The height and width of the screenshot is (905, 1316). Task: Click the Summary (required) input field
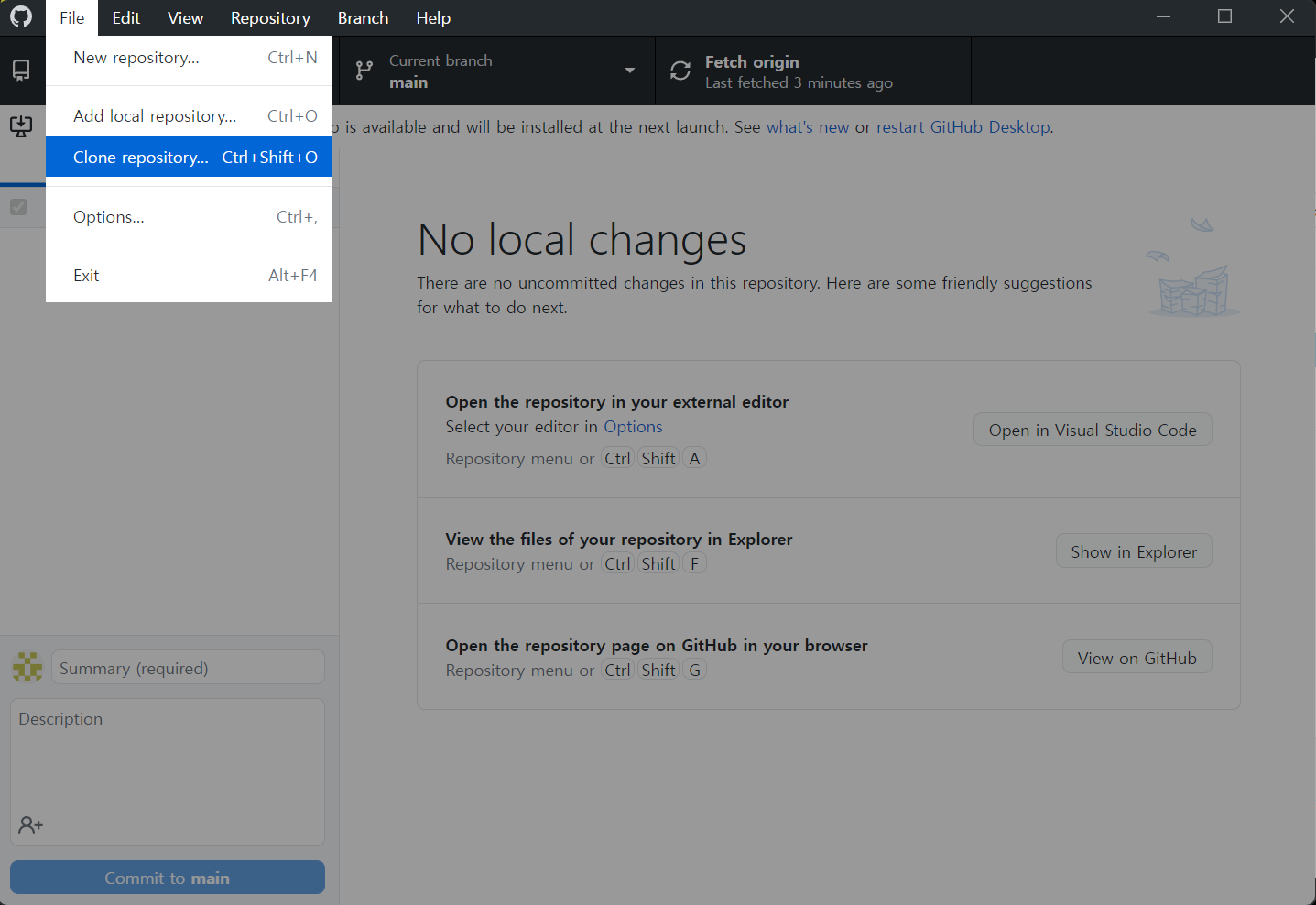pyautogui.click(x=188, y=668)
